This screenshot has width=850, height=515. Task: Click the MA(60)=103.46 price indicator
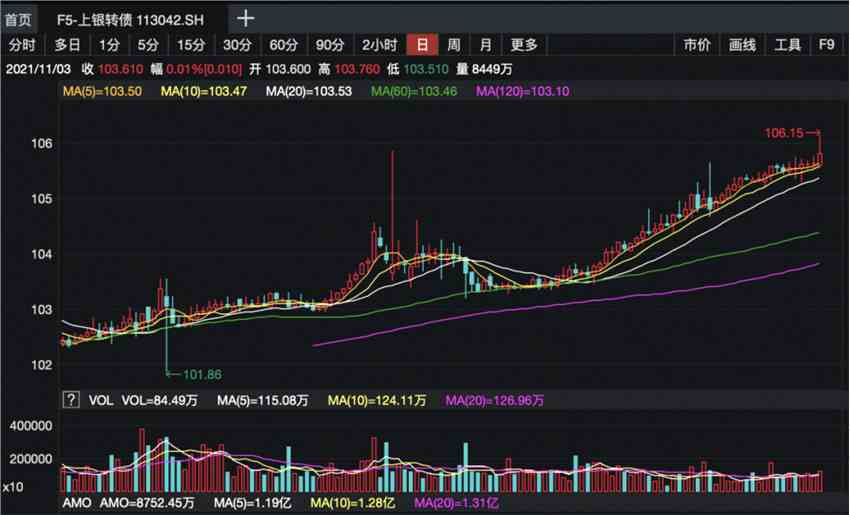point(414,92)
